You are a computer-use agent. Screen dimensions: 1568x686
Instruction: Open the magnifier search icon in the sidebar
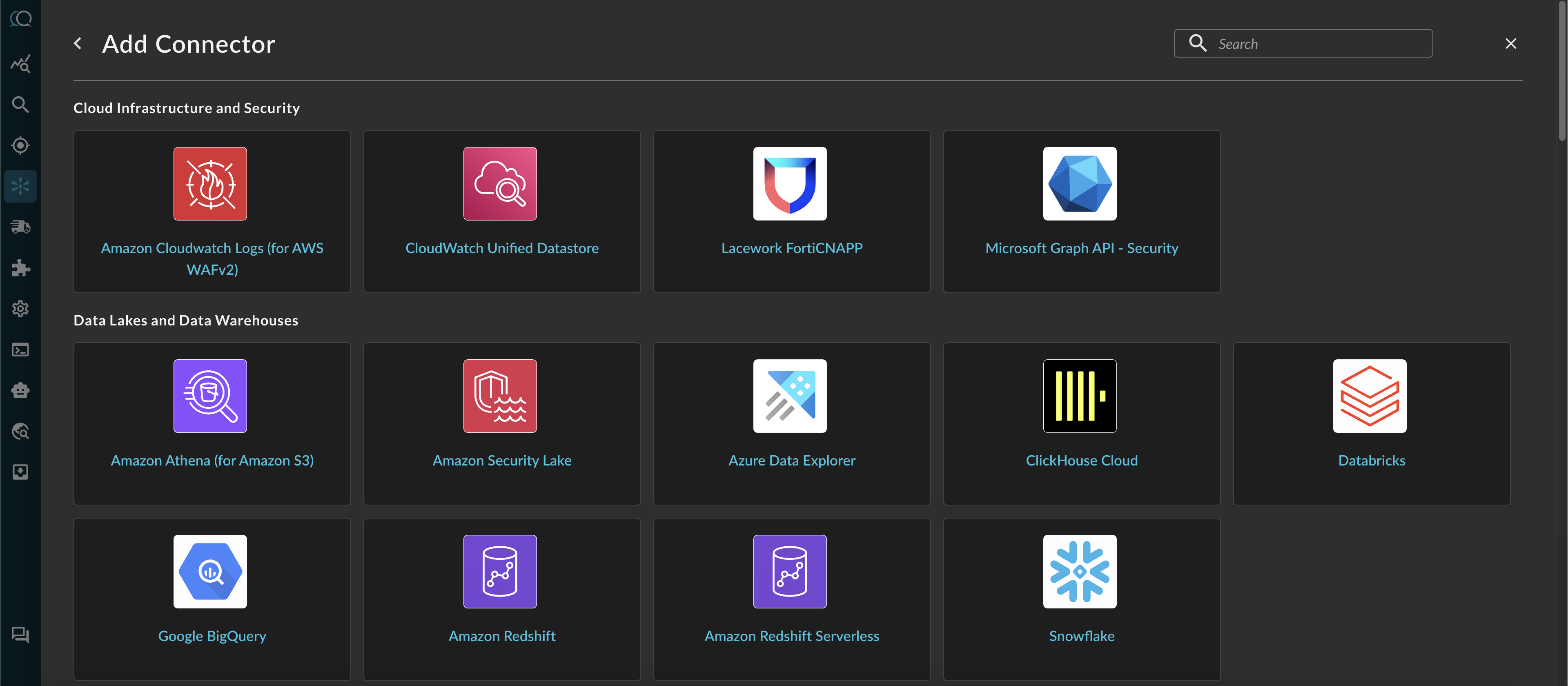pyautogui.click(x=21, y=104)
